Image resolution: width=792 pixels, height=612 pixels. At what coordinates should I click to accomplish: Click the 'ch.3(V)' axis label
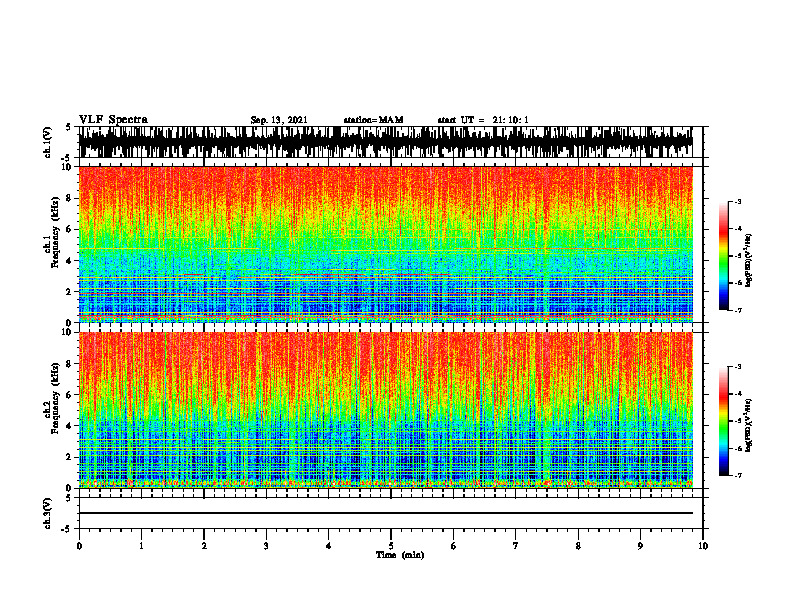[47, 513]
